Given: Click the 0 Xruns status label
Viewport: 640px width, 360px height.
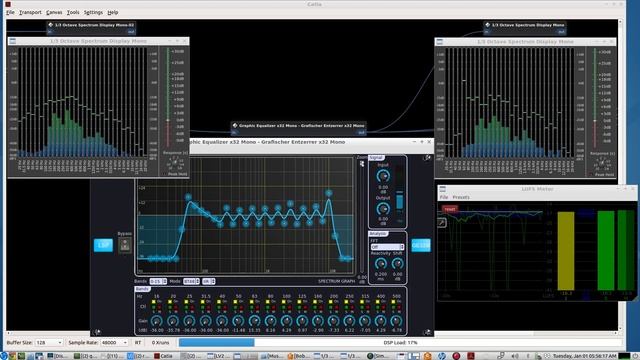Looking at the screenshot, I should pyautogui.click(x=160, y=342).
